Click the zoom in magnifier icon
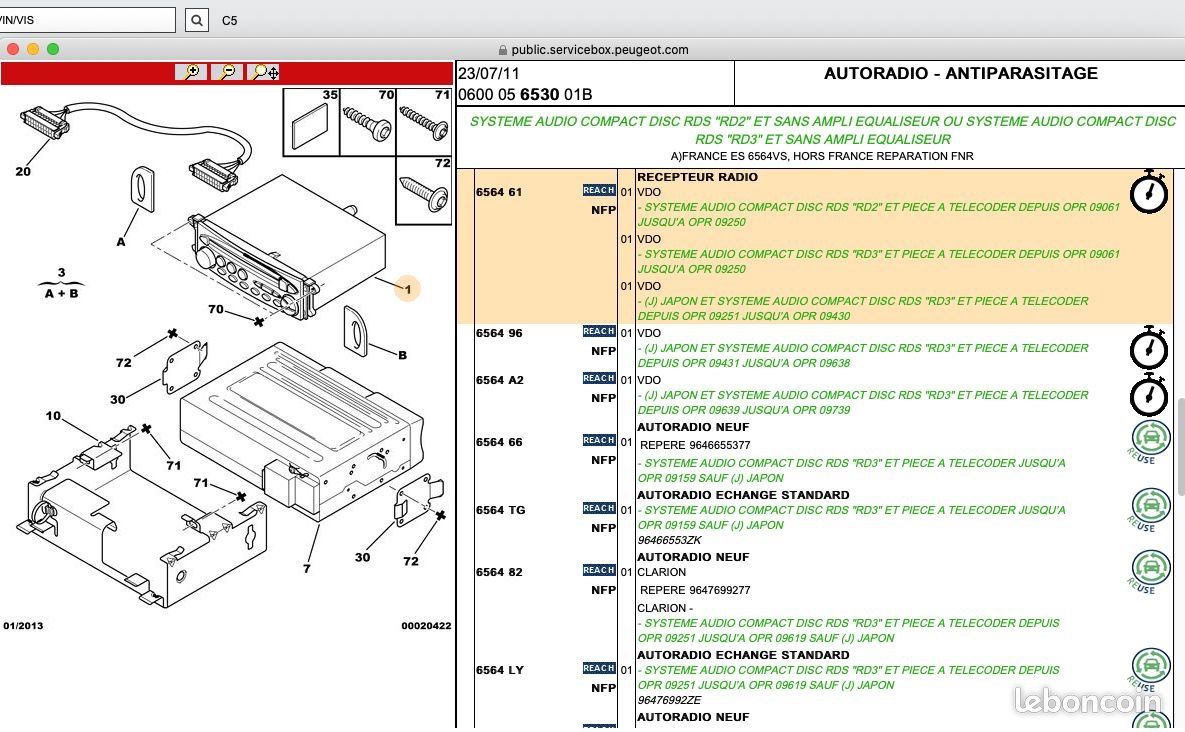Viewport: 1185px width, 732px height. pyautogui.click(x=190, y=72)
